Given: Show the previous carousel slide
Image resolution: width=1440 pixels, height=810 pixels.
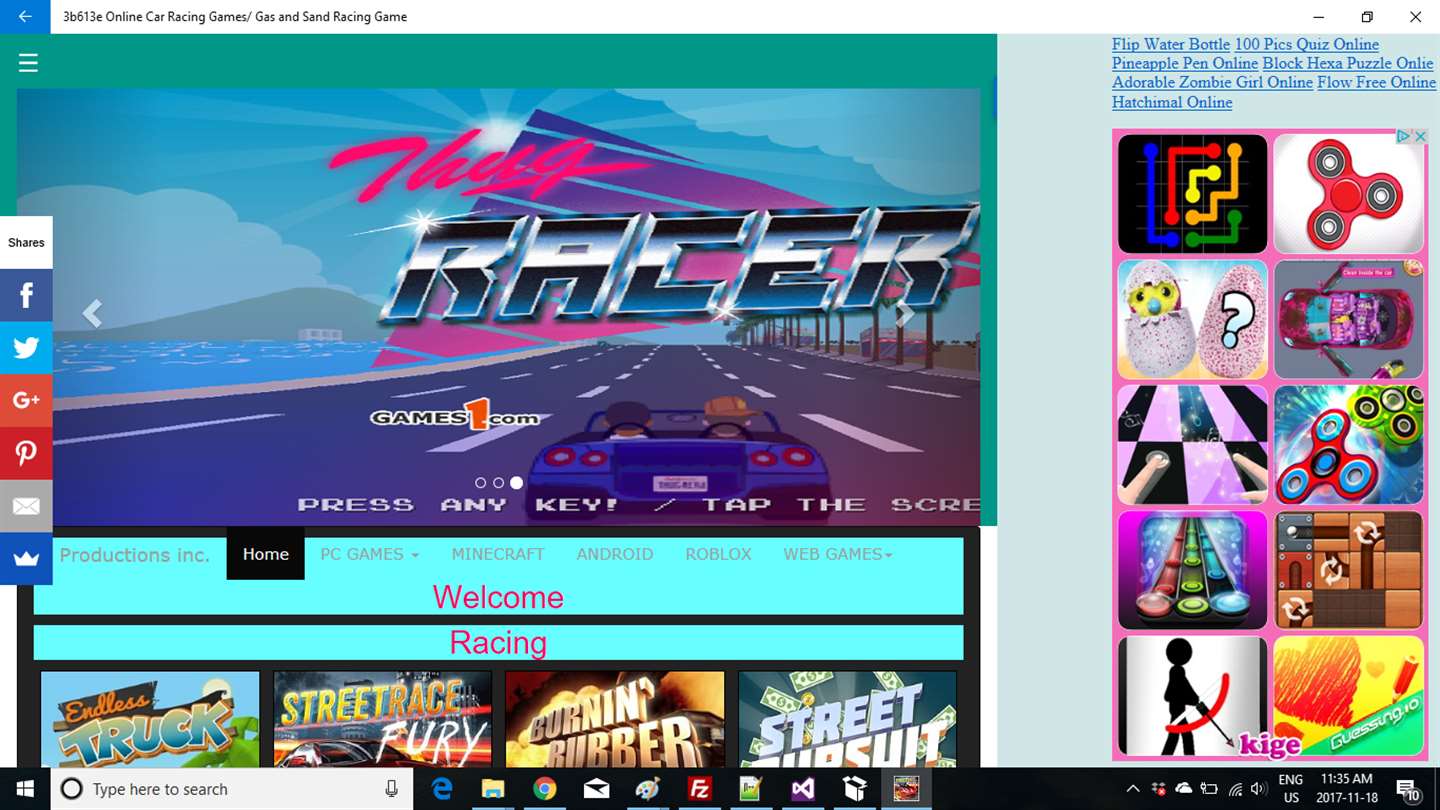Looking at the screenshot, I should coord(92,314).
